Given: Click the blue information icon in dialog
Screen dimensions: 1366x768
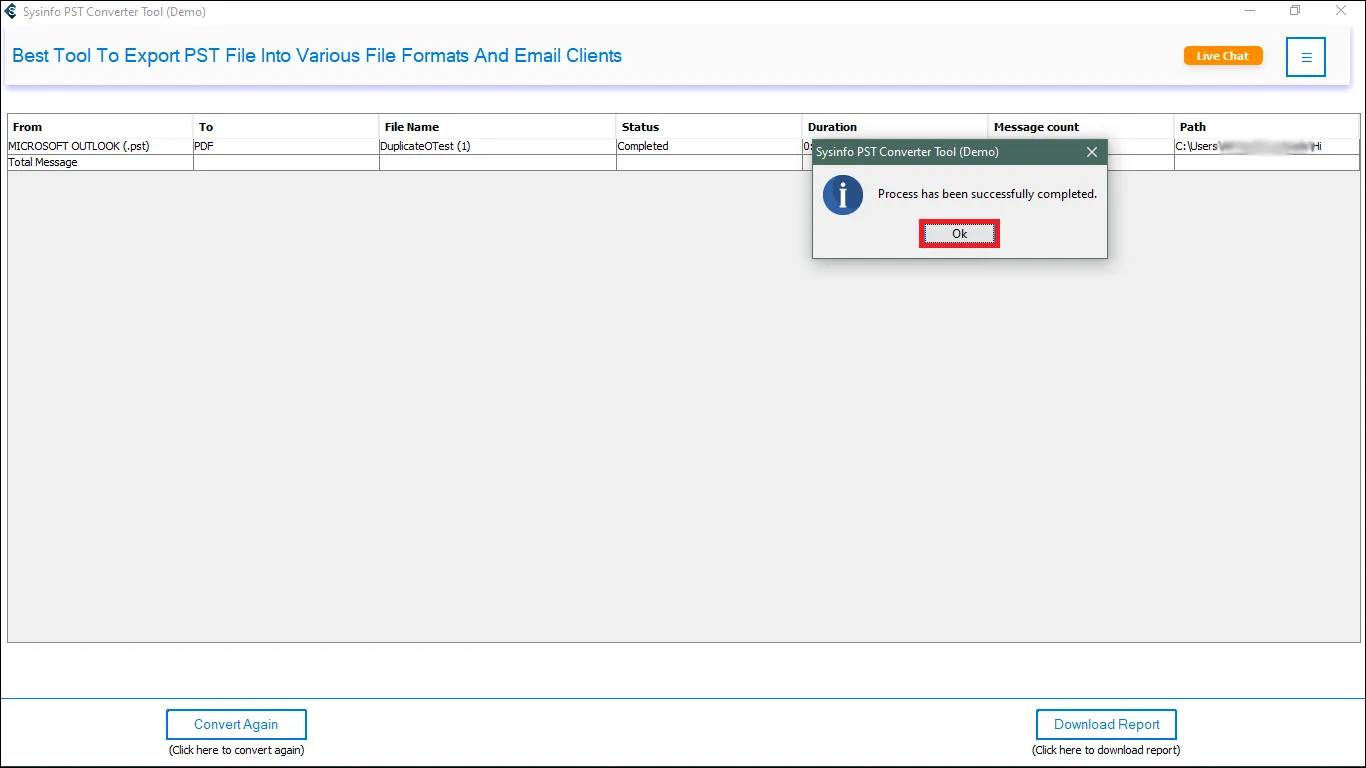Looking at the screenshot, I should [x=842, y=195].
